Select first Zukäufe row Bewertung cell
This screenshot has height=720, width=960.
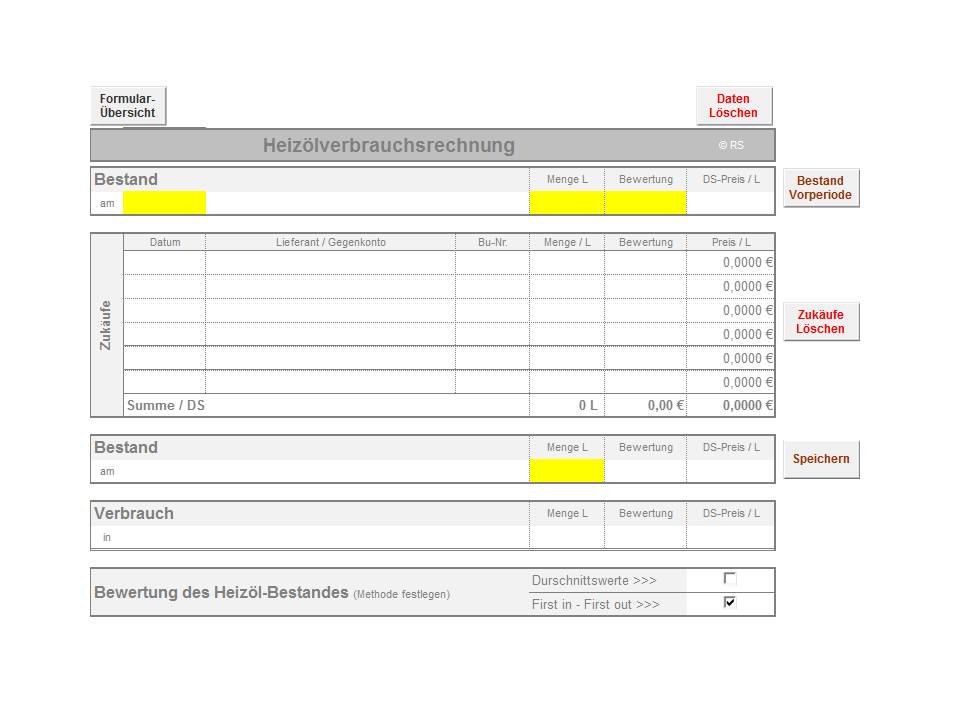[x=645, y=263]
